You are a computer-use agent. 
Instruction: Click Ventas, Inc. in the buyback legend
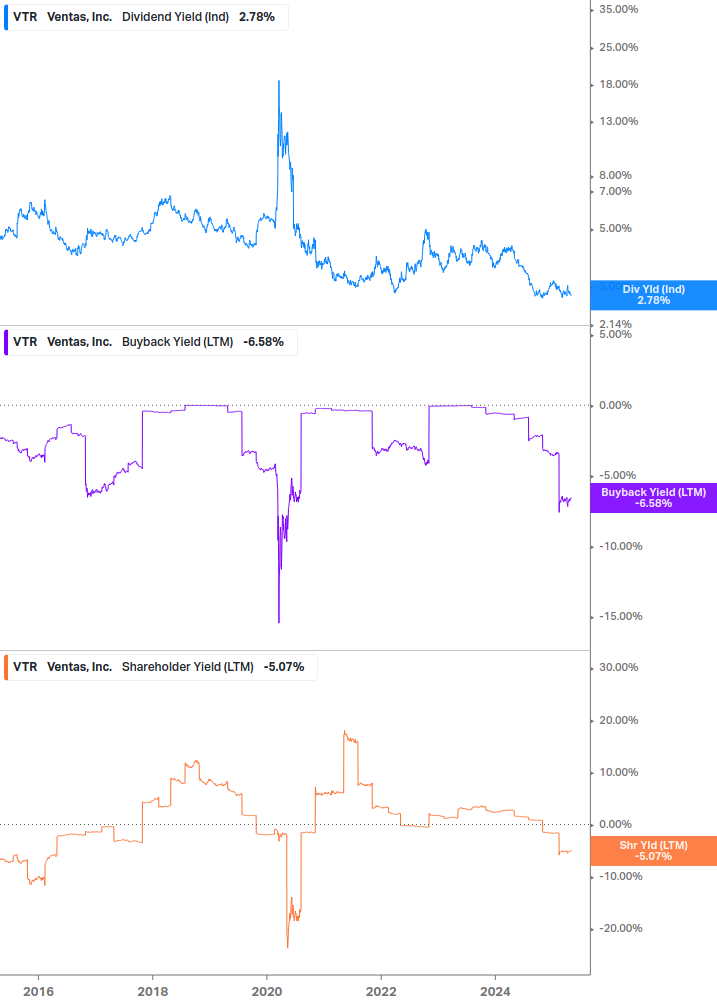pos(79,342)
